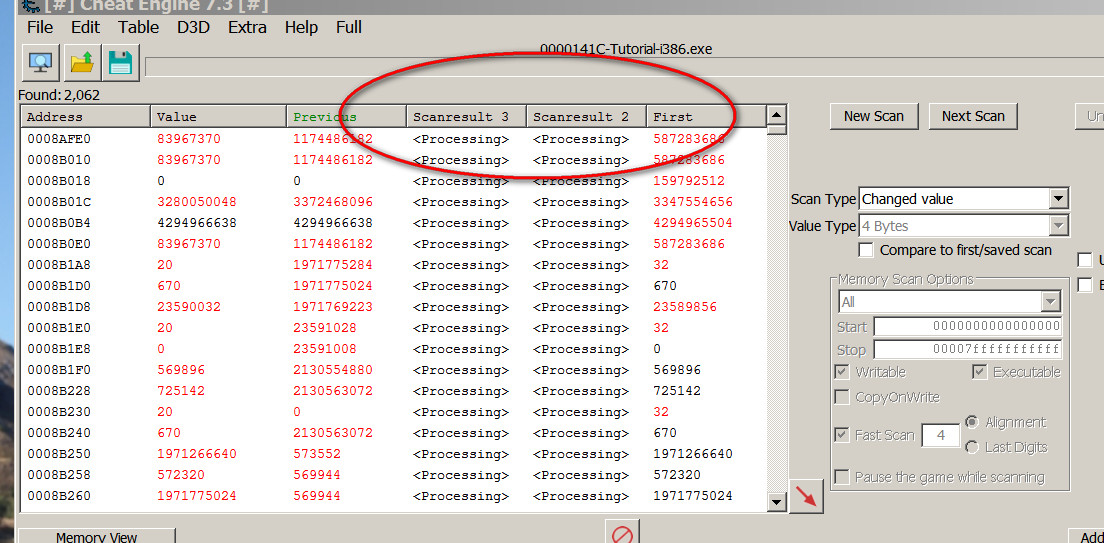Screen dimensions: 1104x543
Task: Click the red arrow add-to-list icon
Action: pos(806,497)
